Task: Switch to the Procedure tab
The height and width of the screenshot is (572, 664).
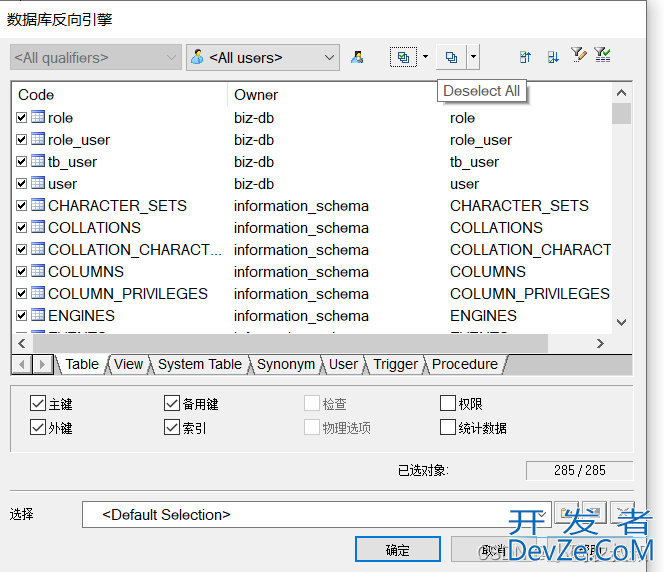Action: (465, 364)
